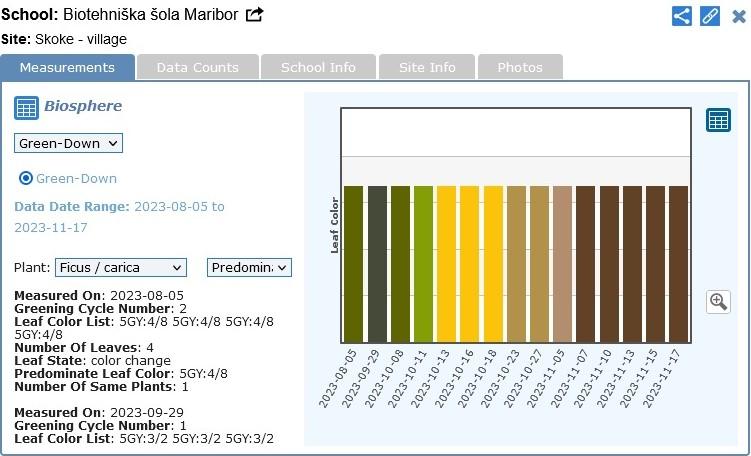Select the Measurements tab
Image resolution: width=751 pixels, height=456 pixels.
point(67,67)
